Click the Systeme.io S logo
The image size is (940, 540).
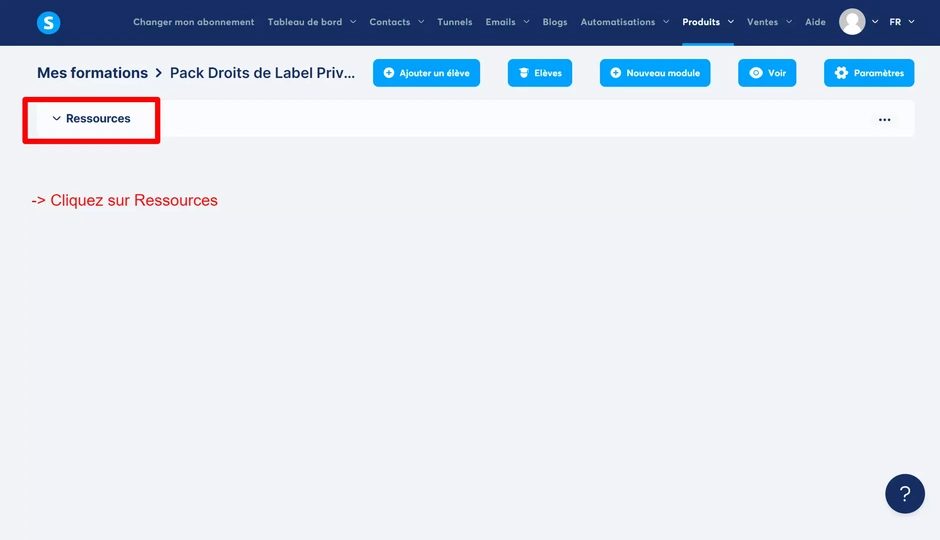click(x=49, y=23)
